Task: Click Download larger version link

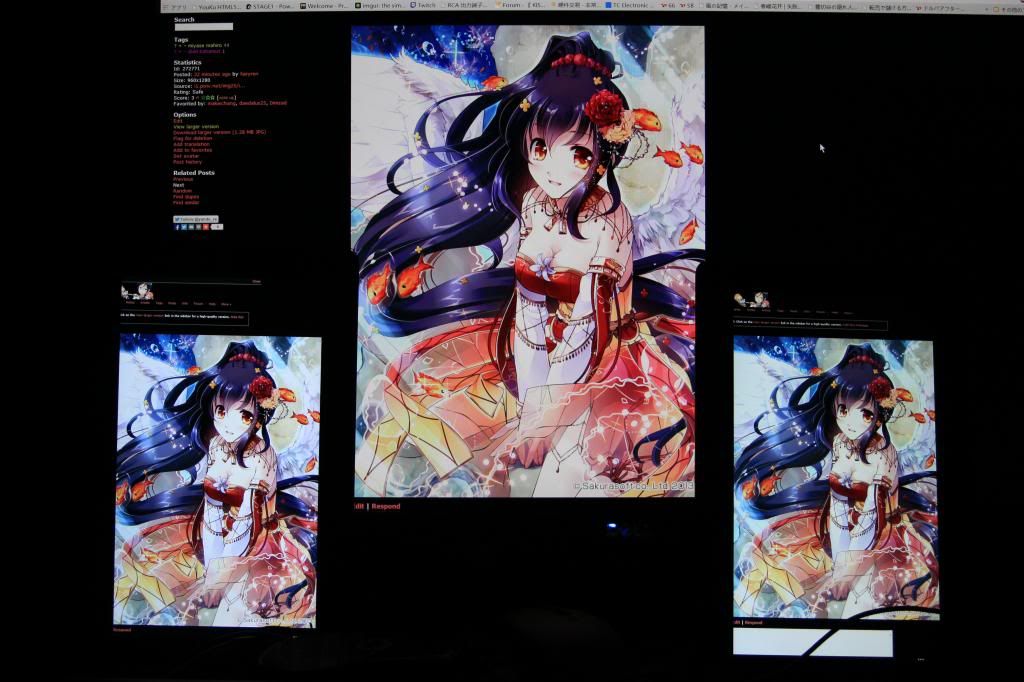Action: 219,133
